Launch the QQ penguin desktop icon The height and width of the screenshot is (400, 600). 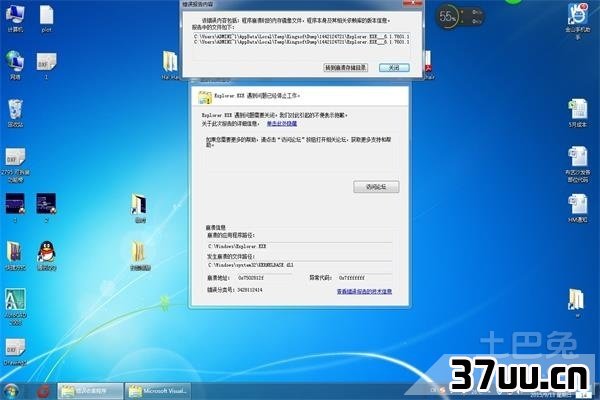click(46, 256)
